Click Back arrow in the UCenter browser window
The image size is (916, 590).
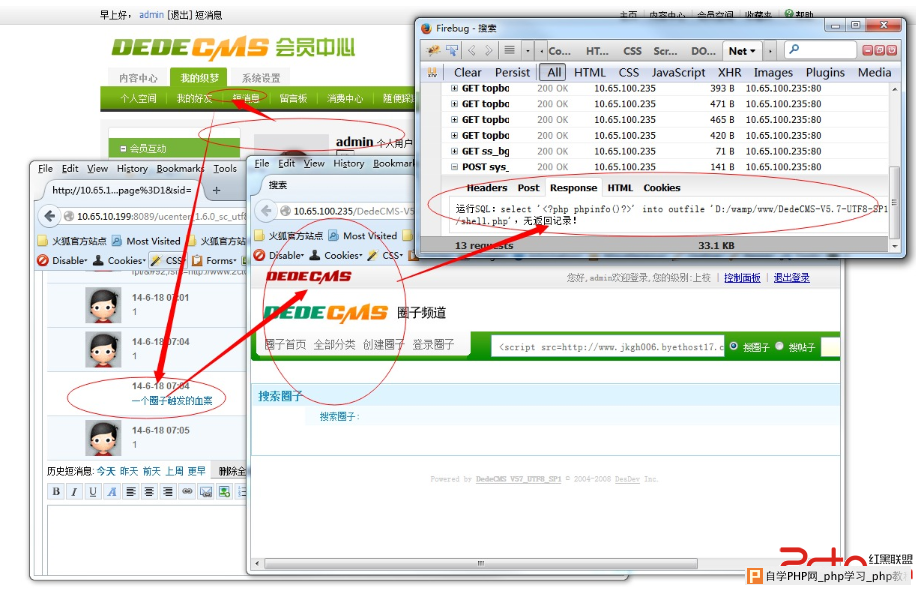tap(50, 216)
